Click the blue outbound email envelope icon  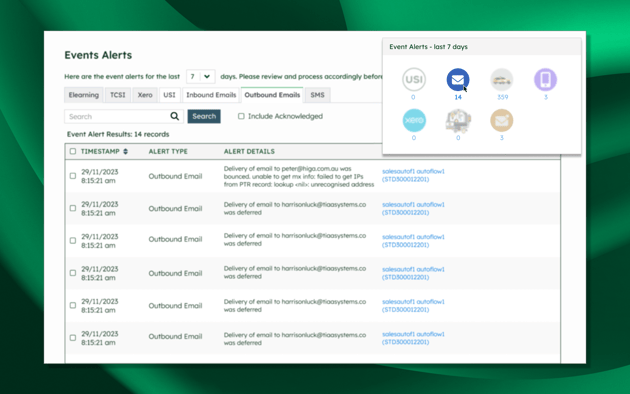458,80
